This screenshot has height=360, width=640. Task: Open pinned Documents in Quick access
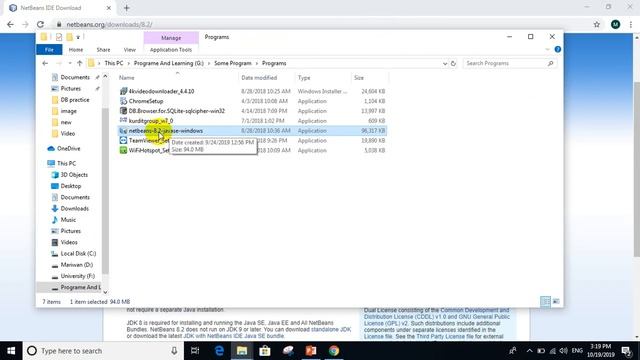[x=75, y=77]
